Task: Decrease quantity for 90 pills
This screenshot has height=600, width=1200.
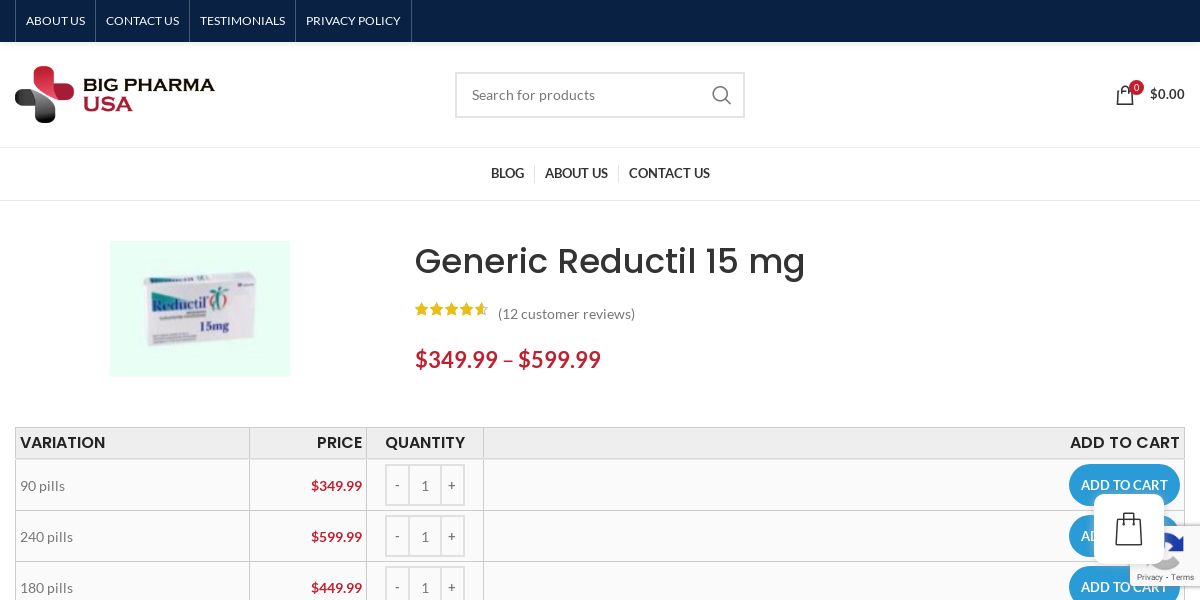Action: pyautogui.click(x=397, y=485)
